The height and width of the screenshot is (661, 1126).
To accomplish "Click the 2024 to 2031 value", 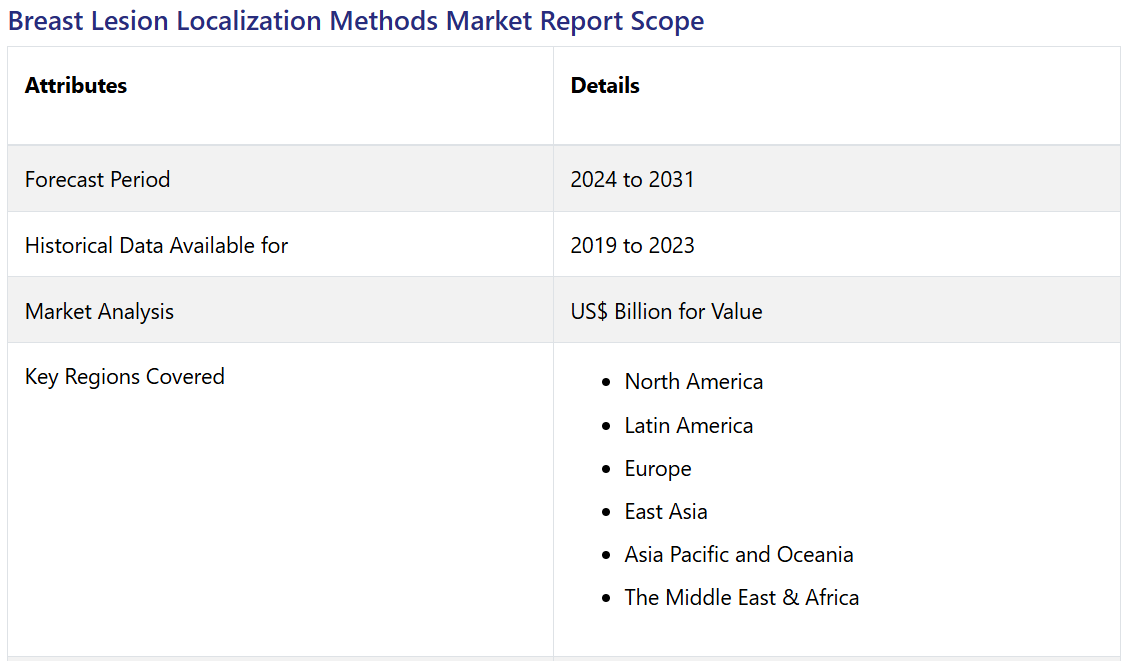I will [x=632, y=180].
